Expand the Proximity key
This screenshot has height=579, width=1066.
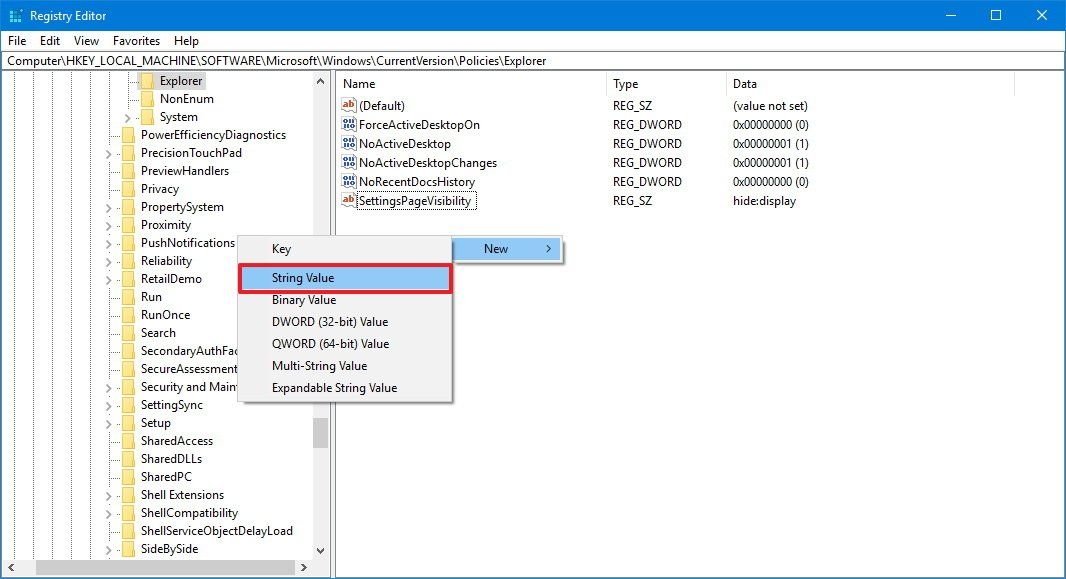click(109, 226)
